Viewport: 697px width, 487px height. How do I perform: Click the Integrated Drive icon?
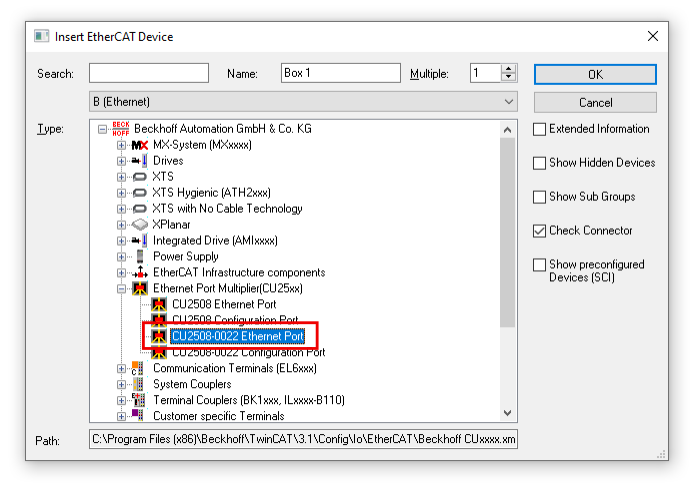(x=140, y=241)
